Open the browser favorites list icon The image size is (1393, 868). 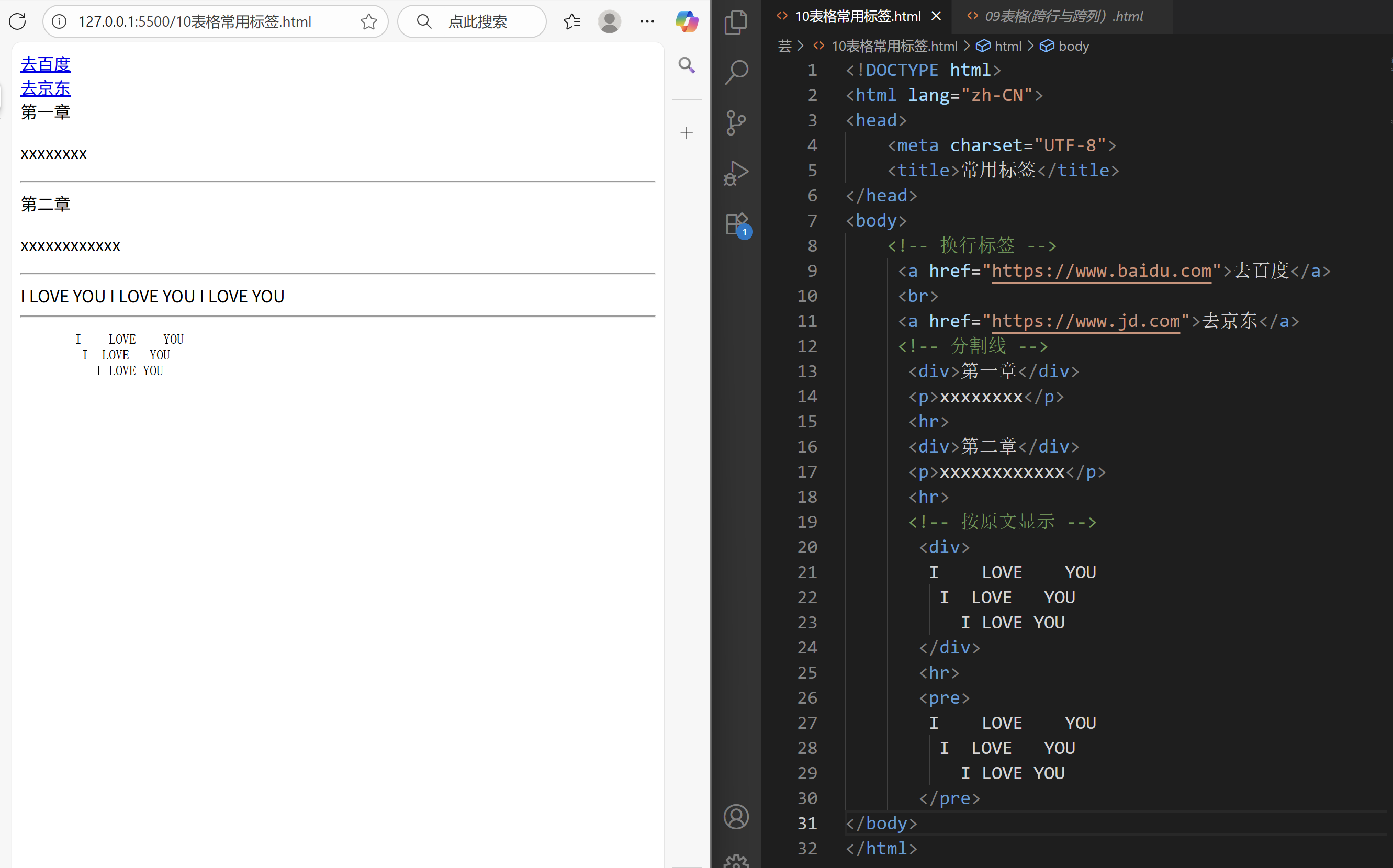[x=572, y=22]
